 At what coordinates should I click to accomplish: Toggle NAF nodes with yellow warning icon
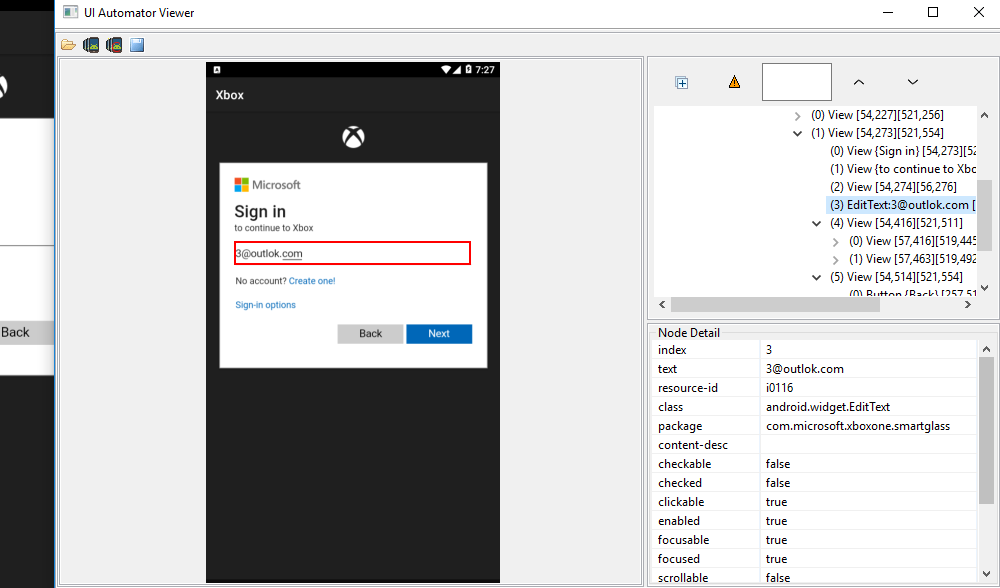click(x=734, y=82)
